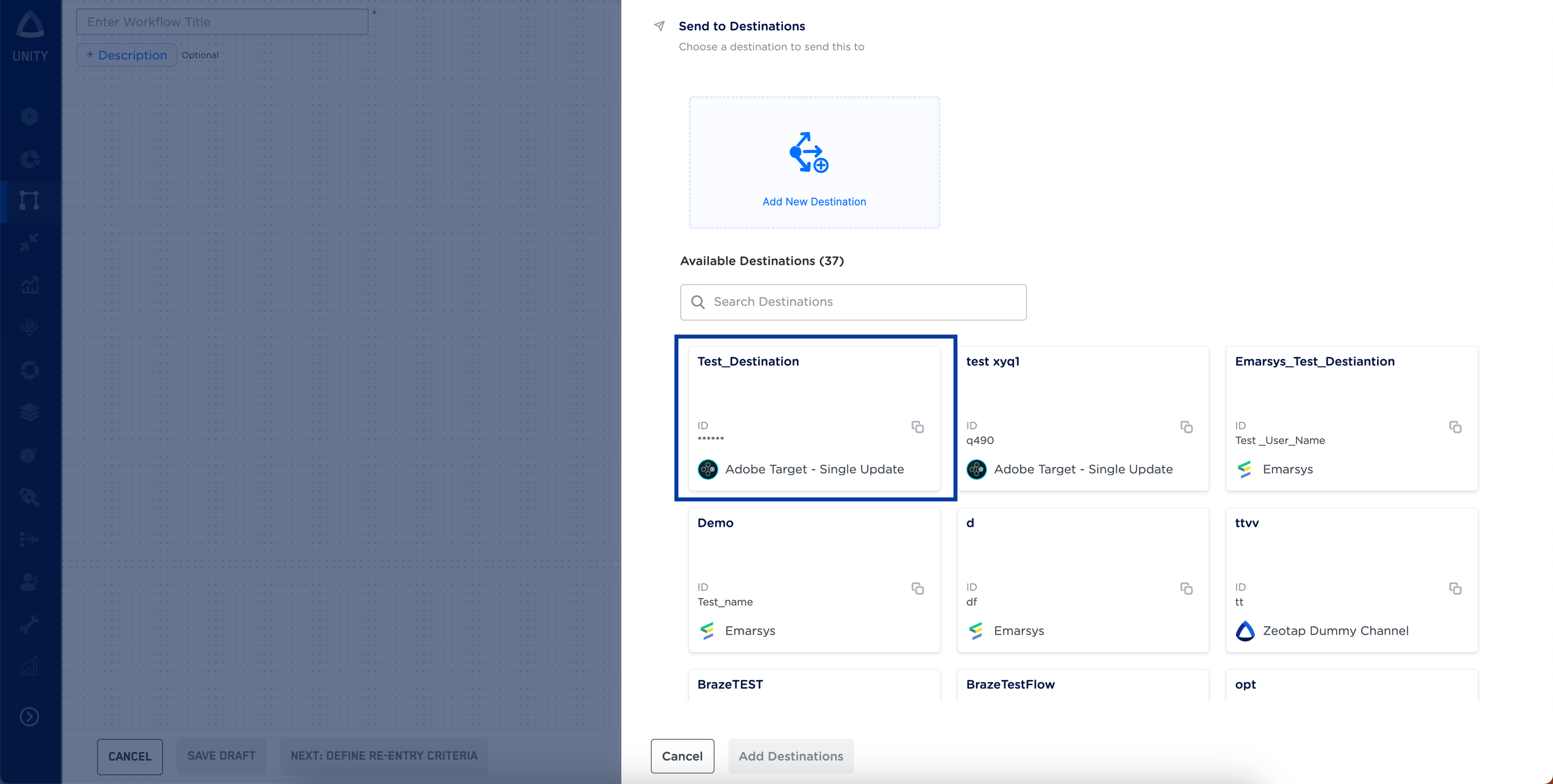Copy the Test_Destination ID

[917, 427]
